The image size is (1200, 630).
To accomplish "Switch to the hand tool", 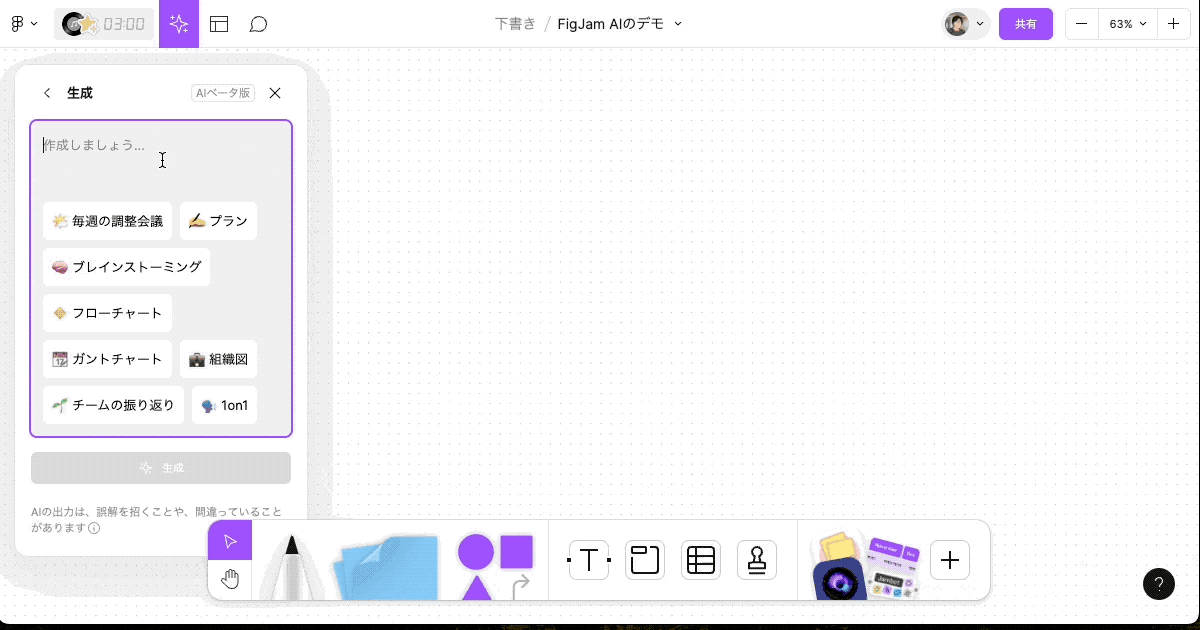I will coord(230,578).
